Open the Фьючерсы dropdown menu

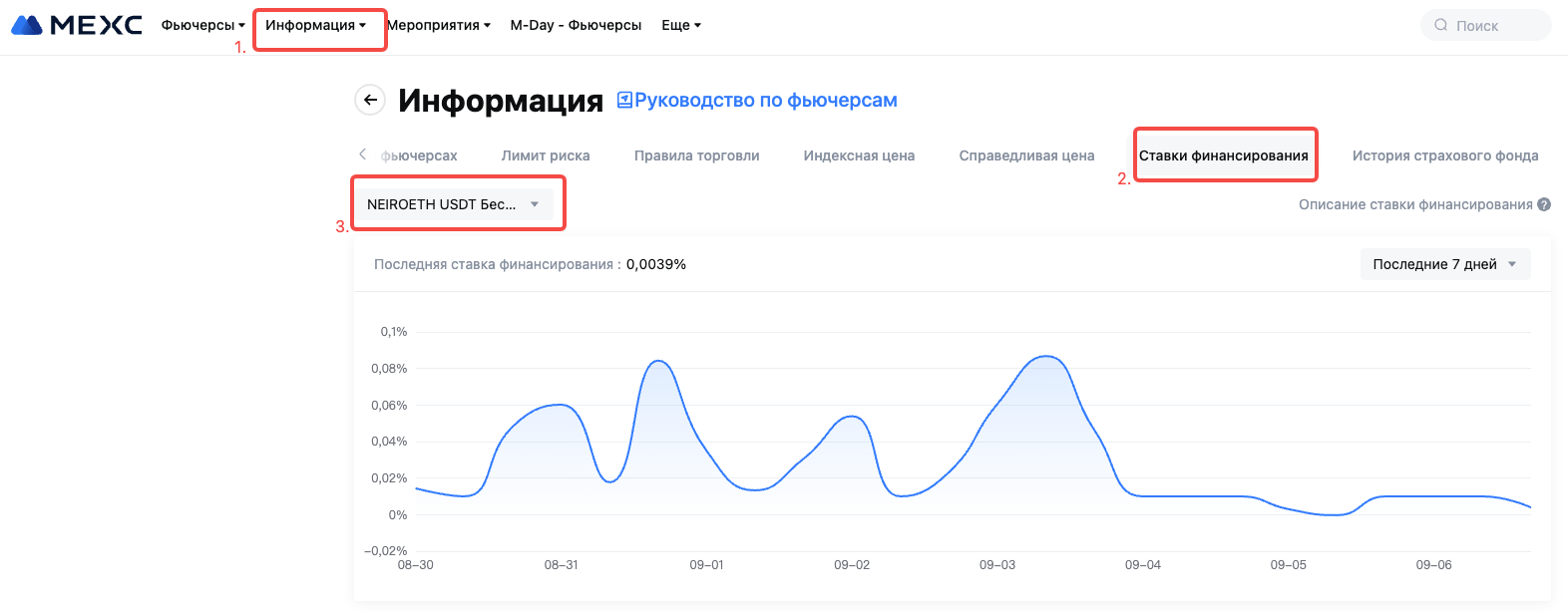coord(202,25)
